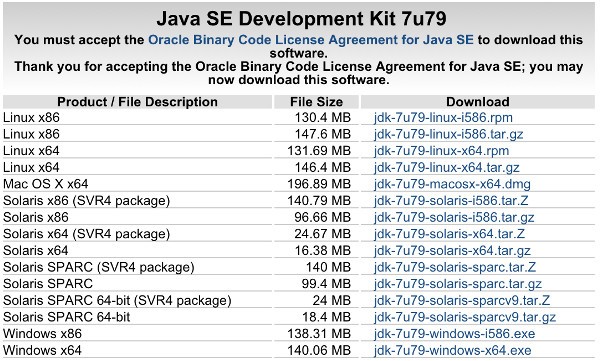
Task: Download jdk-7u79-windows-i586.exe
Action: coord(455,334)
